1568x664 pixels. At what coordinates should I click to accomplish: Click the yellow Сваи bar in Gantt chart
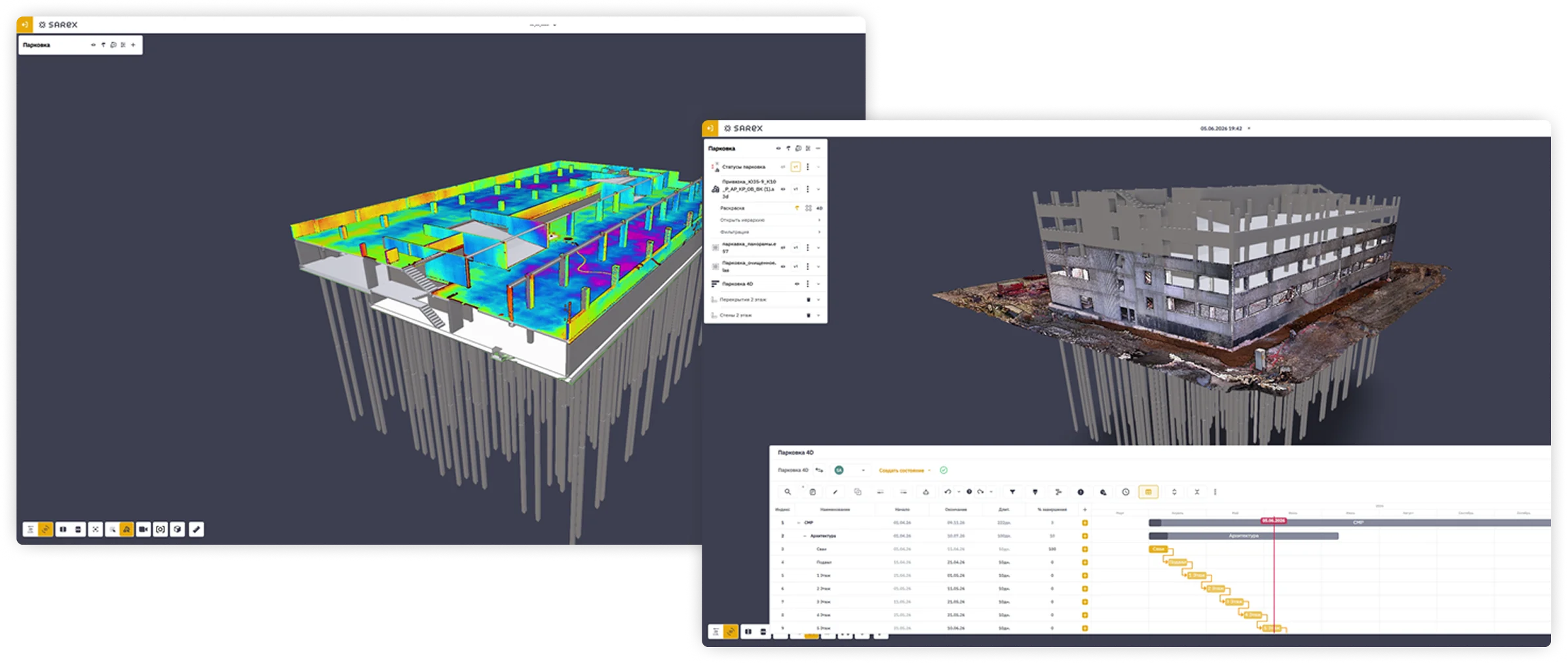(x=1158, y=549)
